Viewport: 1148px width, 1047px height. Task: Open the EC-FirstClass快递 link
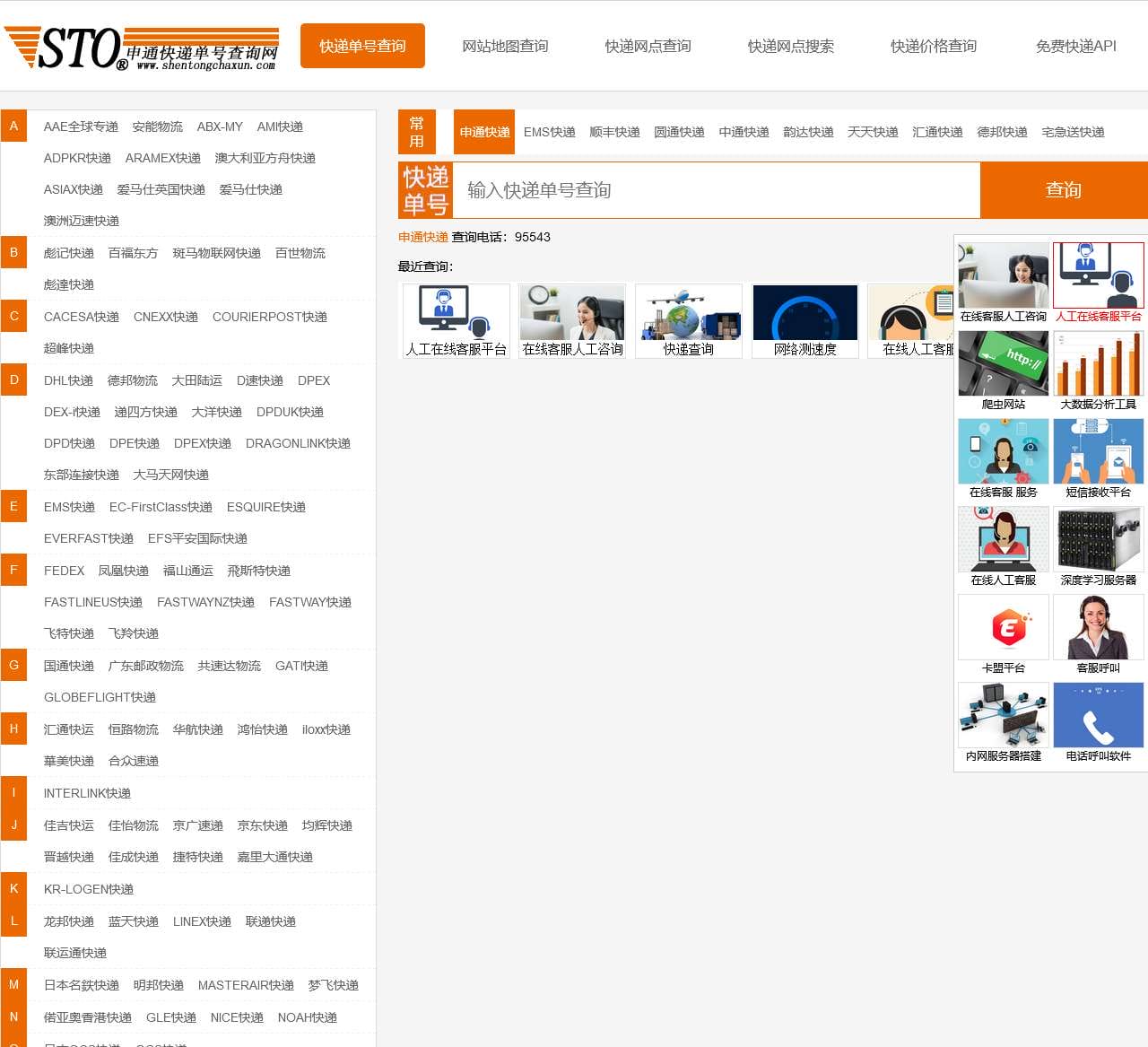coord(161,507)
